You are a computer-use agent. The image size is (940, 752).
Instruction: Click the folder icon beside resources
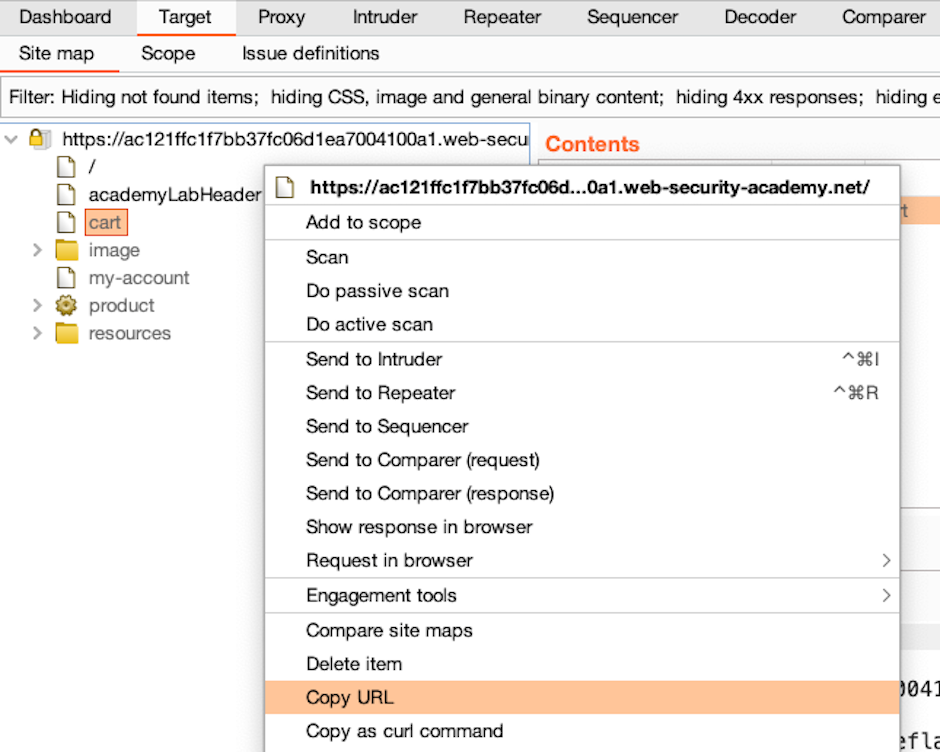[x=67, y=333]
